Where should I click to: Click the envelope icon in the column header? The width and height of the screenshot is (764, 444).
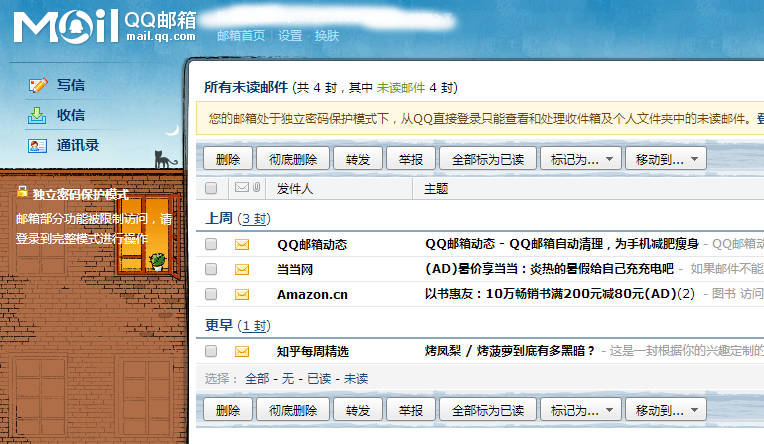(242, 188)
